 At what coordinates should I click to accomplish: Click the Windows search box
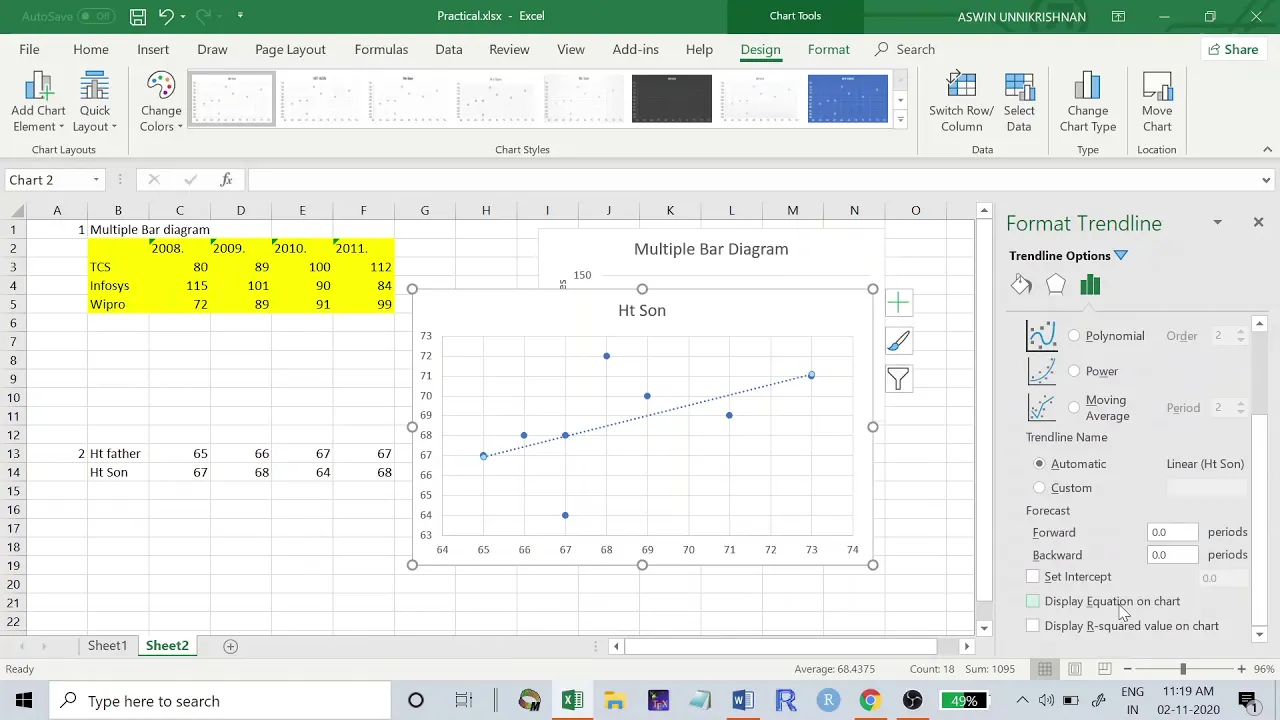coord(220,700)
